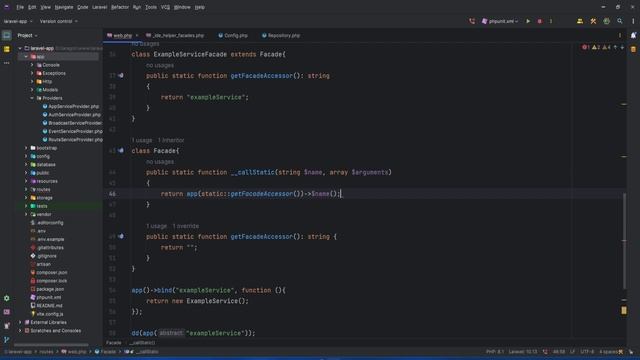Image resolution: width=640 pixels, height=360 pixels.
Task: Open vite.config.js file
Action: (47, 314)
